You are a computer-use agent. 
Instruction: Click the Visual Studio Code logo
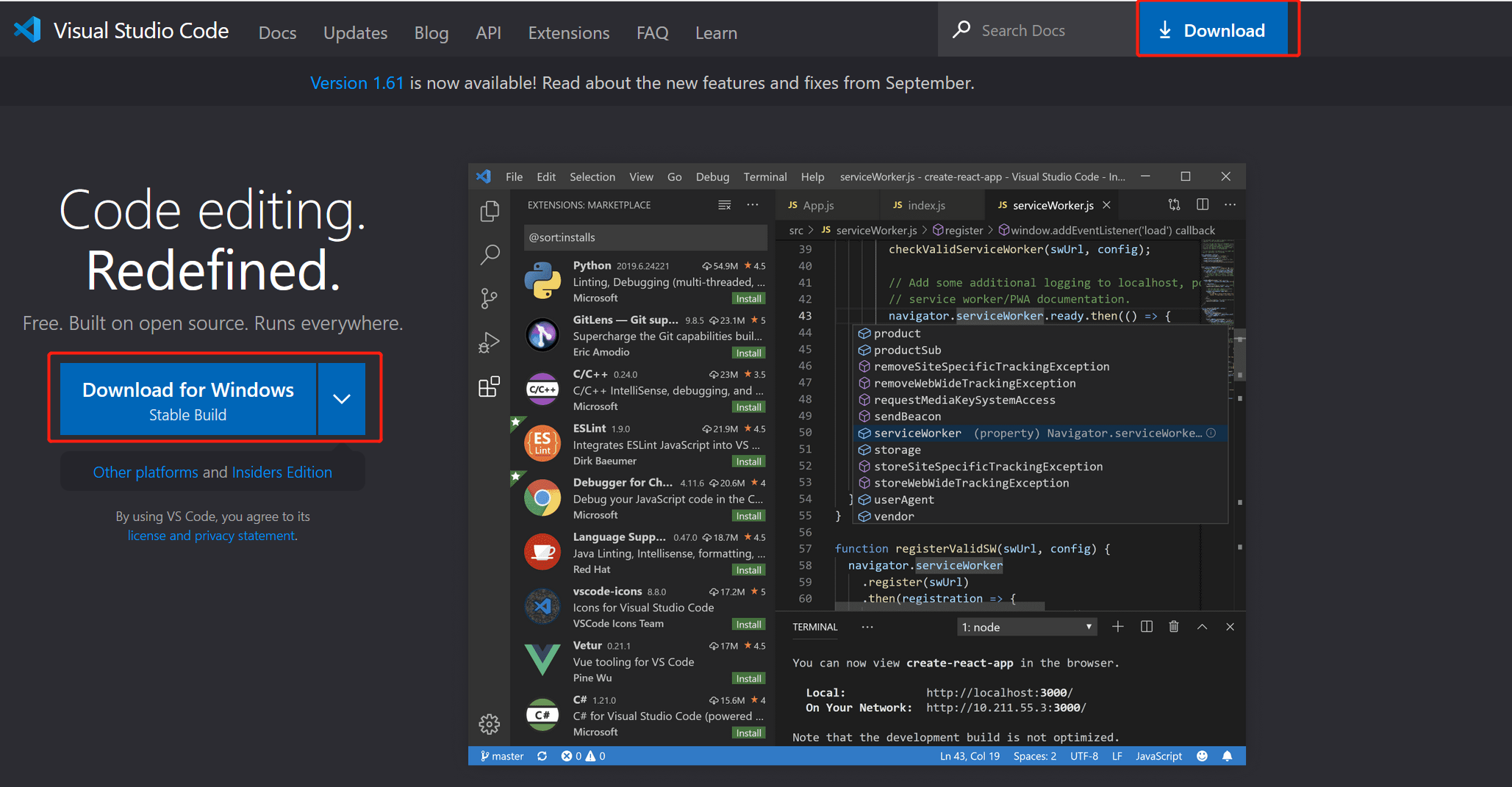click(28, 30)
